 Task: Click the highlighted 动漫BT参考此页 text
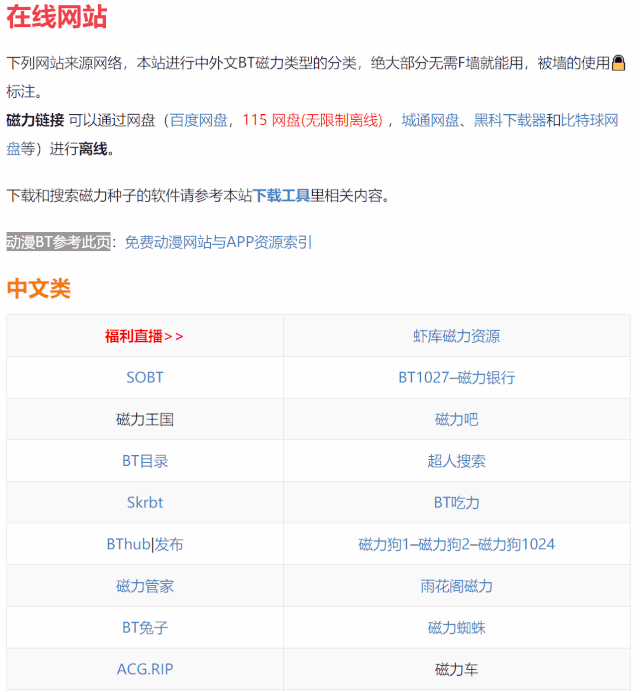(58, 242)
